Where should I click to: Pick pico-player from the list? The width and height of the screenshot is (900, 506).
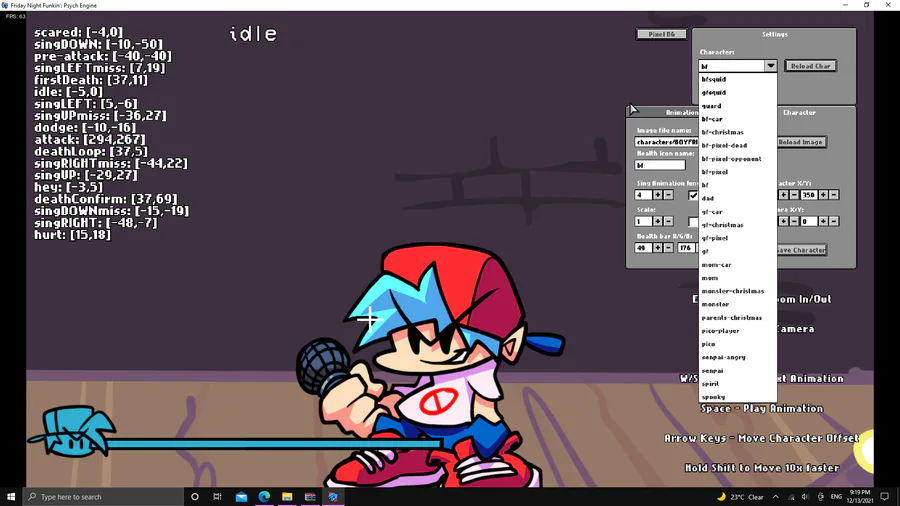point(738,330)
